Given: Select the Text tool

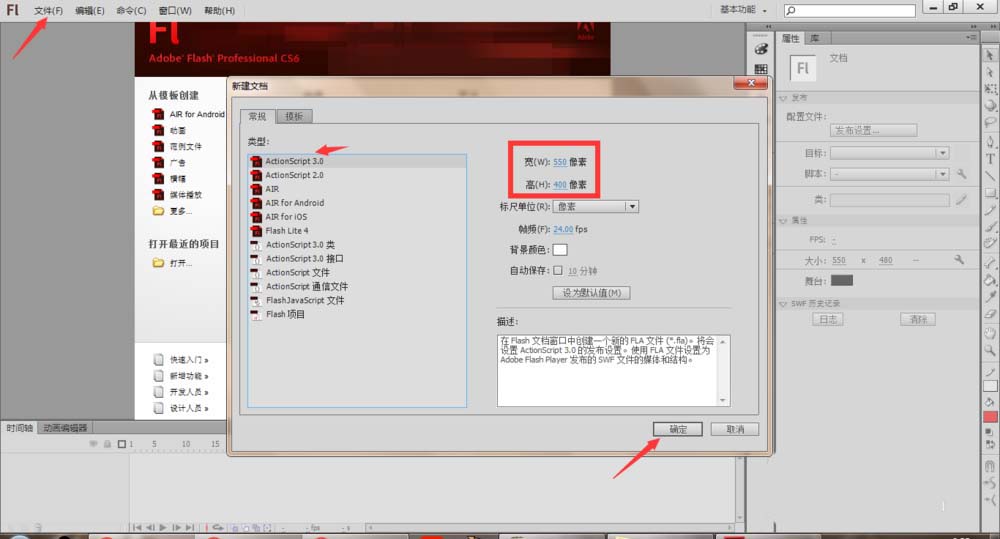Looking at the screenshot, I should coord(990,158).
